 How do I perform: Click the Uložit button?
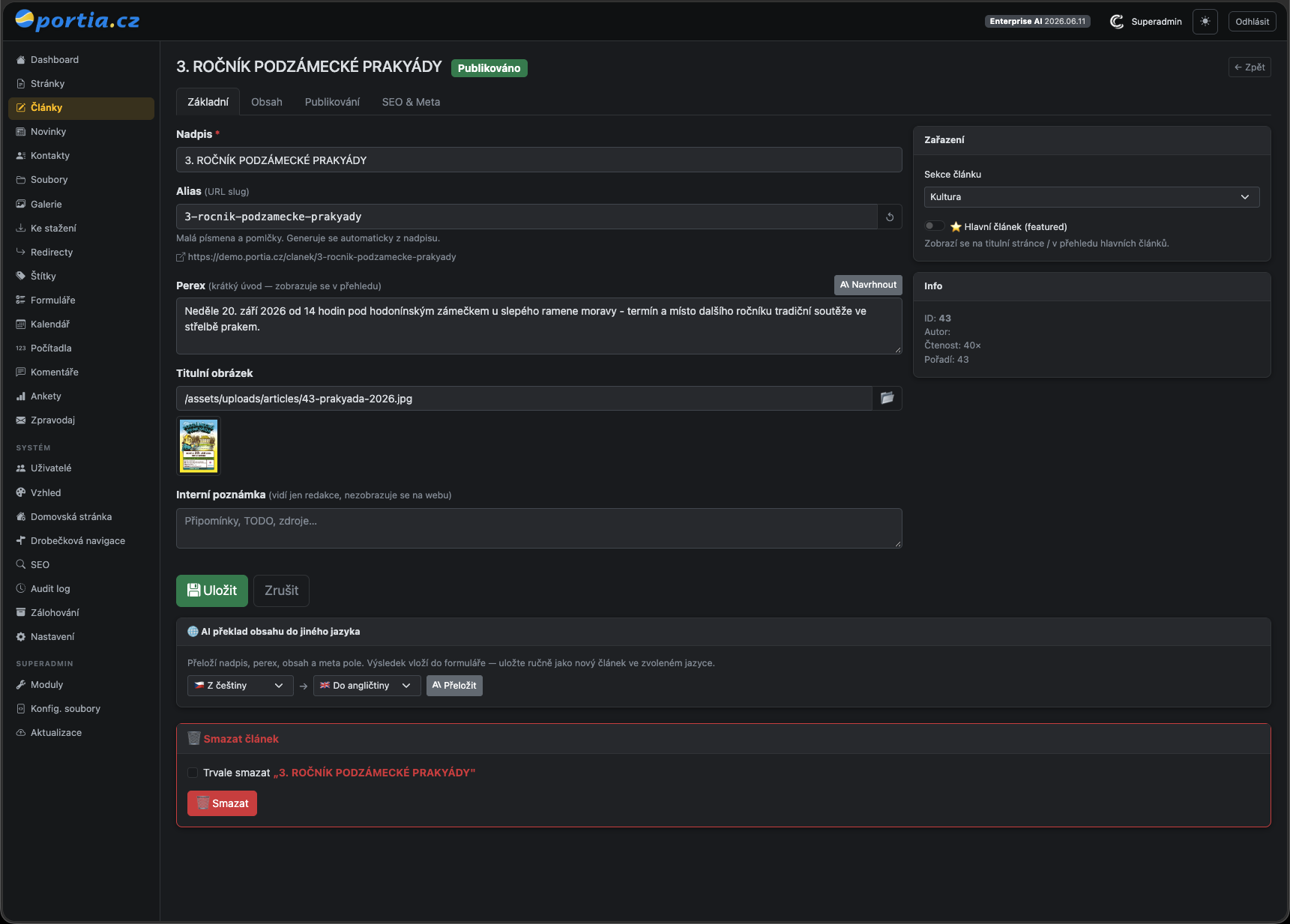(x=212, y=591)
